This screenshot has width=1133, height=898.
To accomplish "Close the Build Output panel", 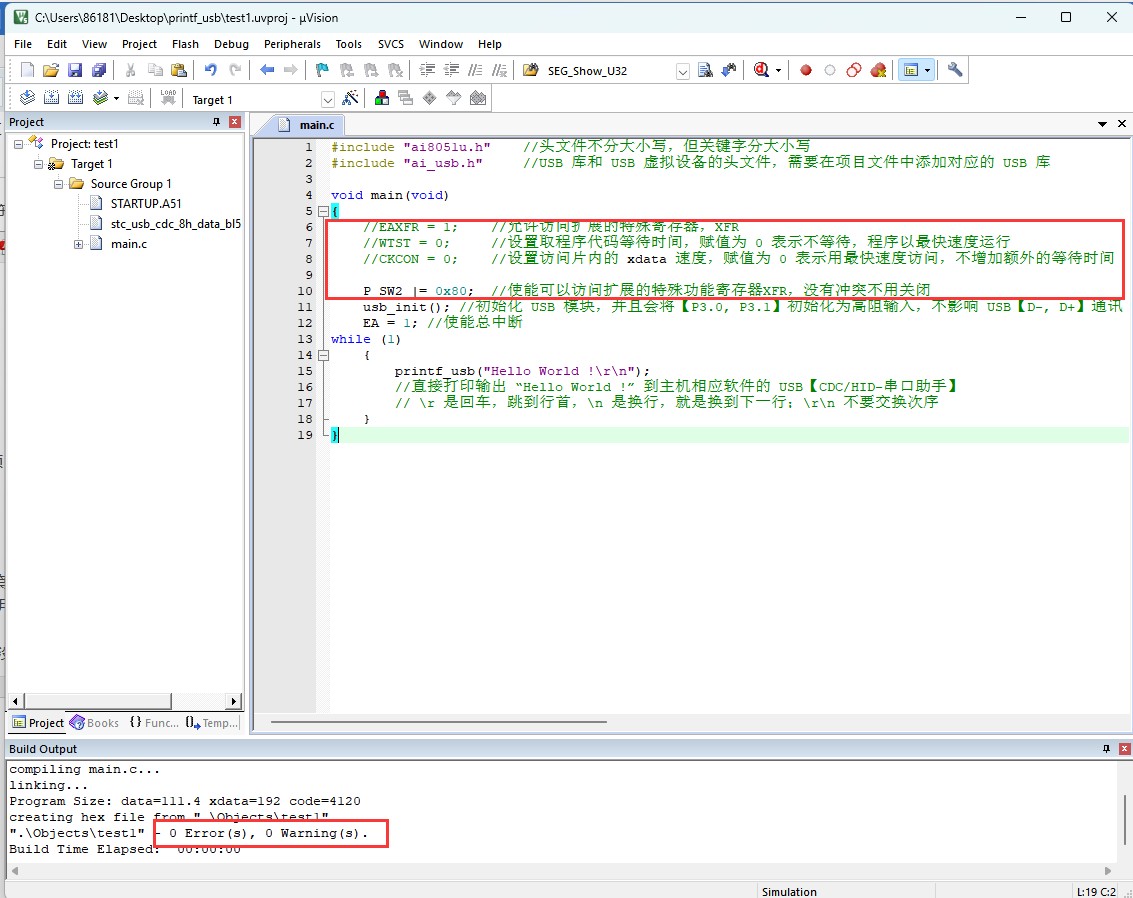I will tap(1124, 749).
